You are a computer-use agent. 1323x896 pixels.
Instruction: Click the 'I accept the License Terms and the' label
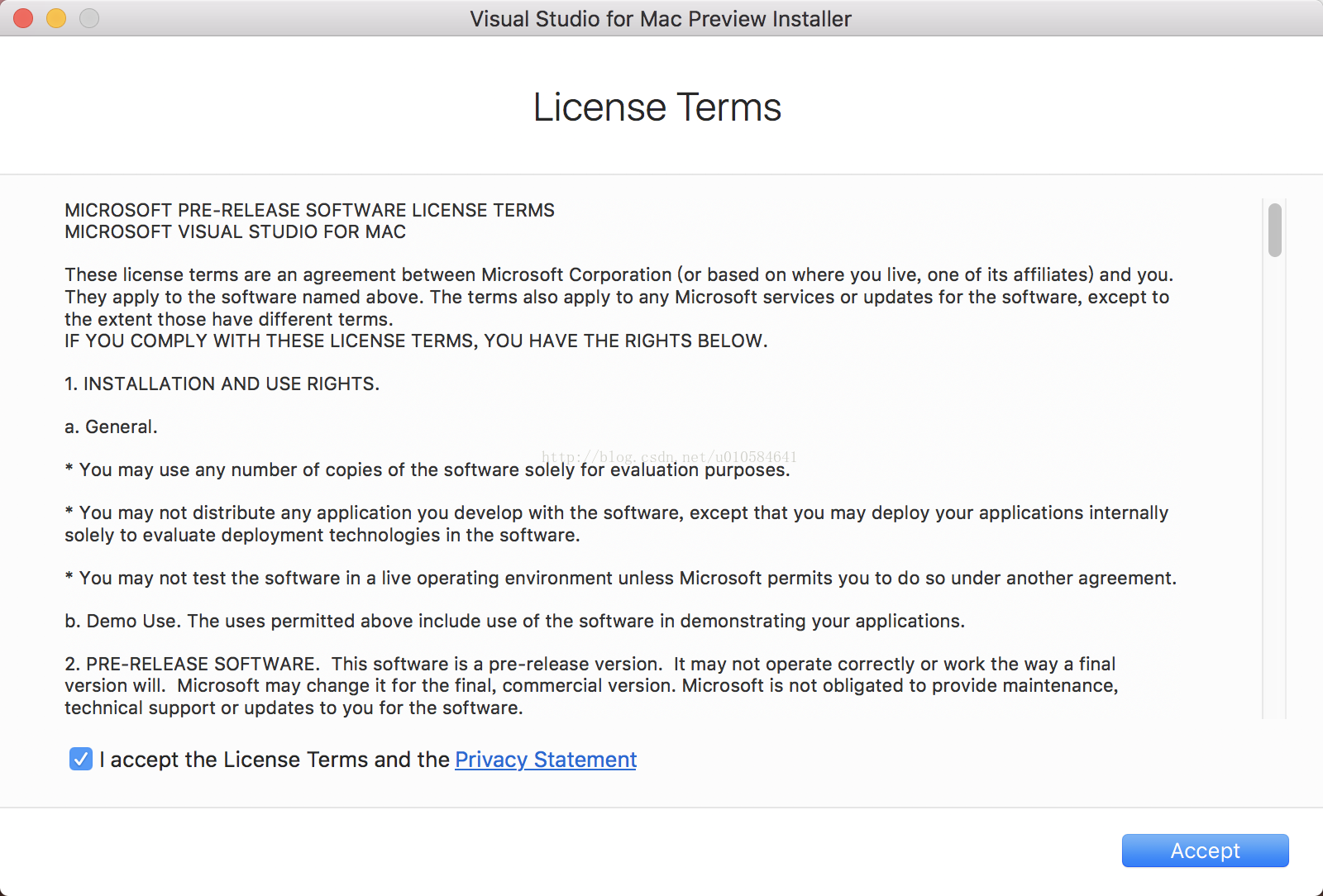(x=275, y=760)
